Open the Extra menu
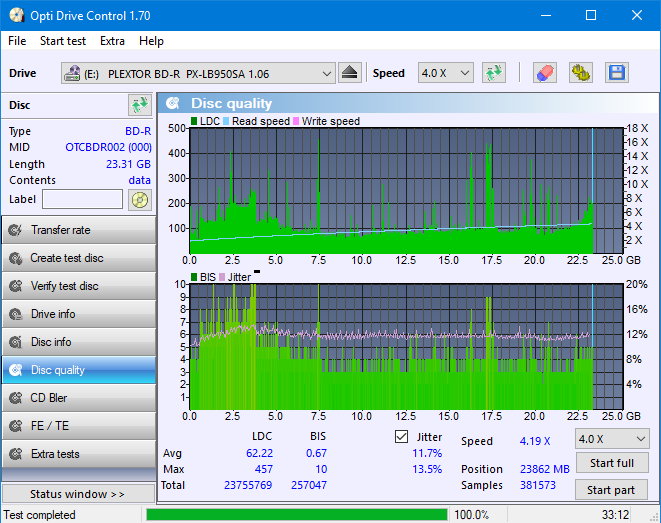The image size is (661, 523). [112, 41]
